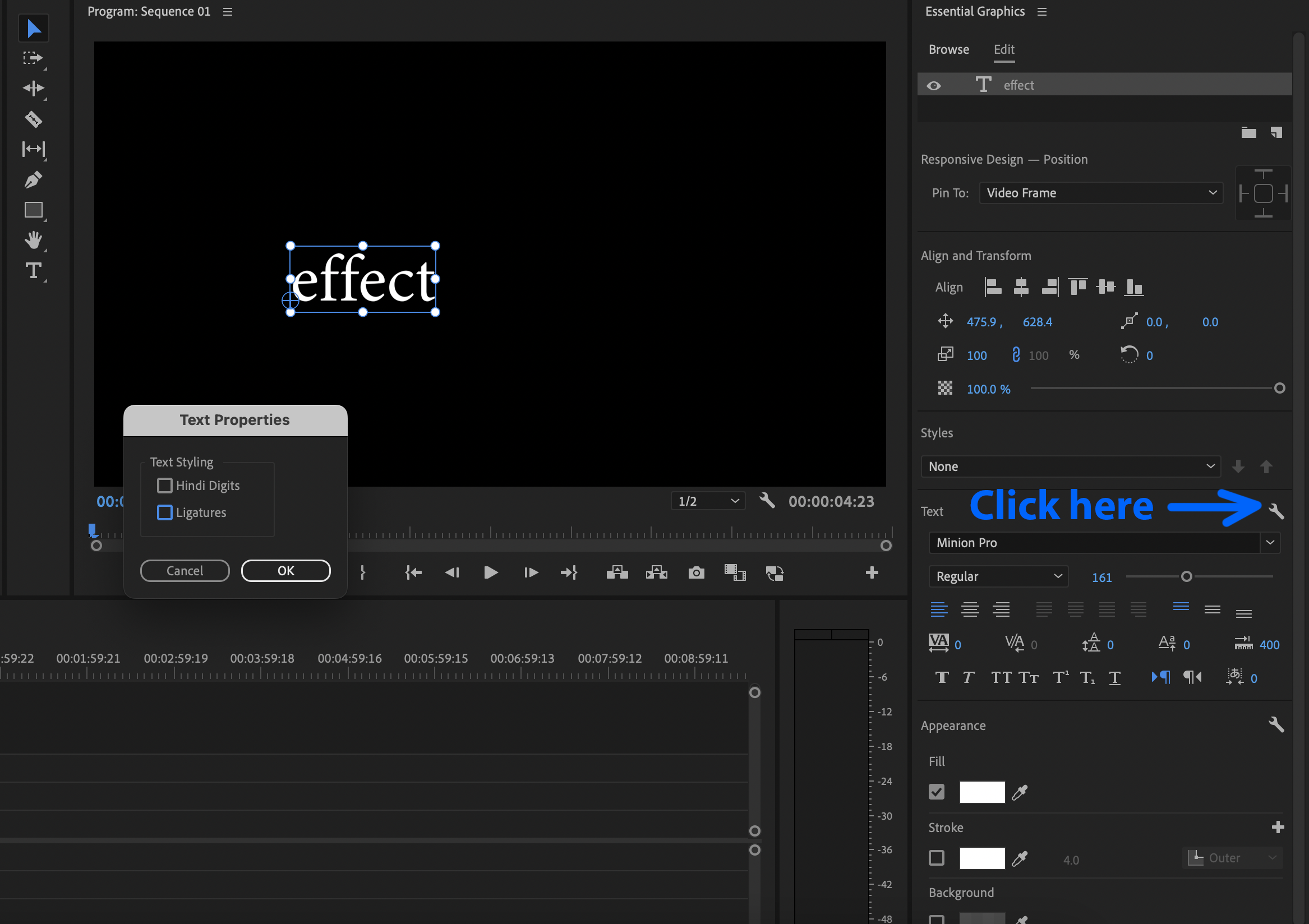
Task: Apply Faux Bold text style
Action: point(942,677)
